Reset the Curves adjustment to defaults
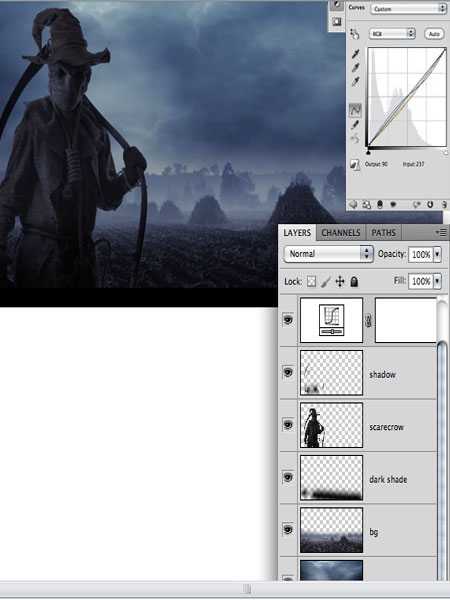Viewport: 450px width, 600px height. 430,205
